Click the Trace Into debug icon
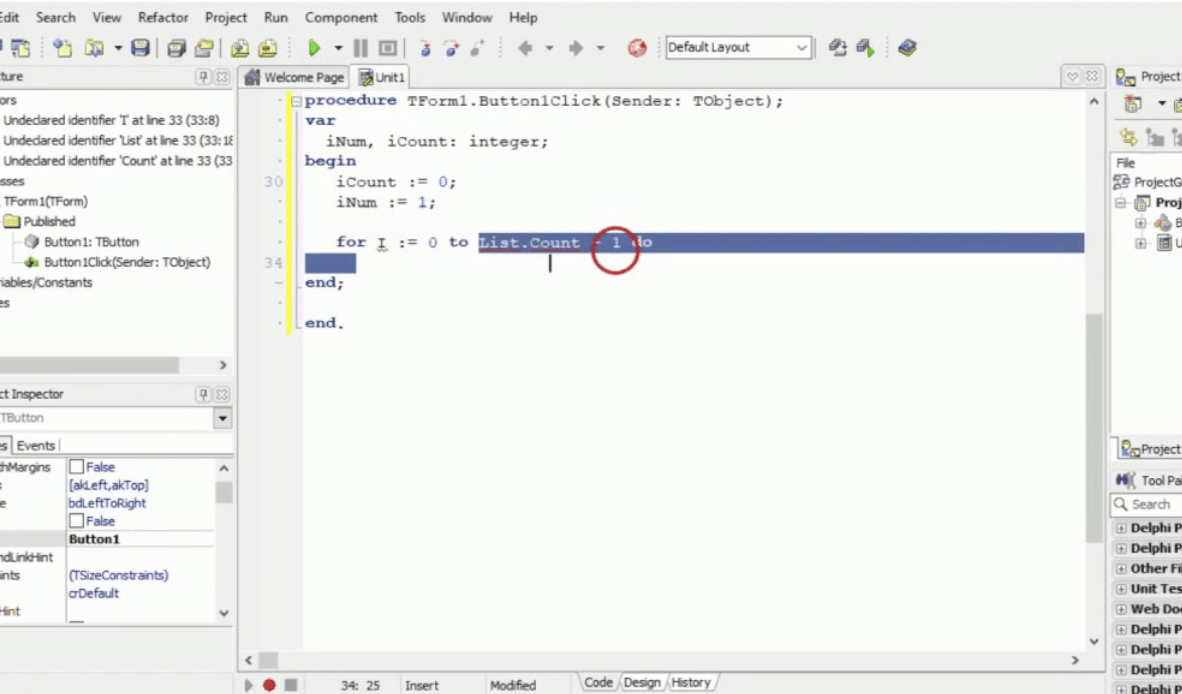The image size is (1182, 694). (425, 48)
